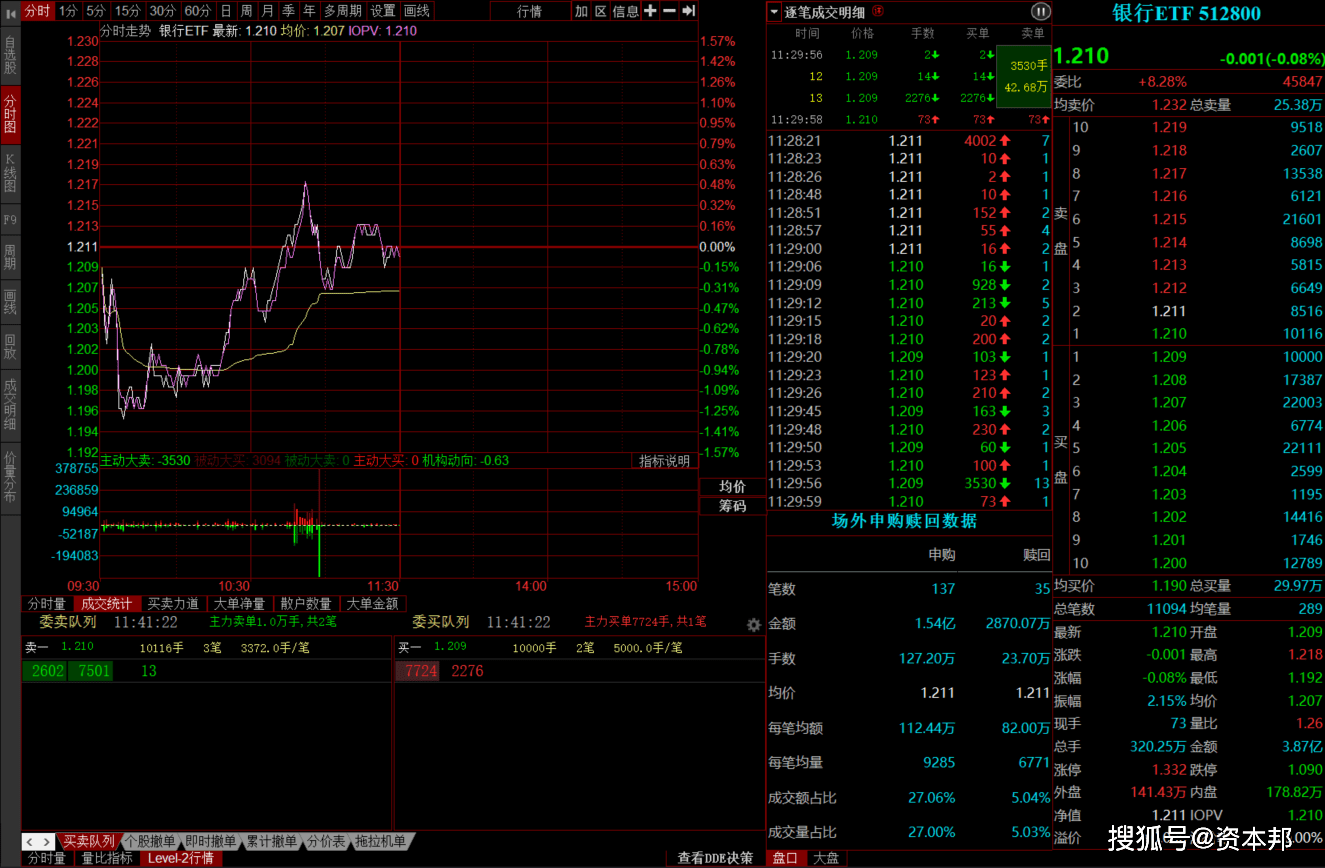The width and height of the screenshot is (1325, 868).
Task: Click the 查看DDE决策 link
Action: click(x=714, y=858)
